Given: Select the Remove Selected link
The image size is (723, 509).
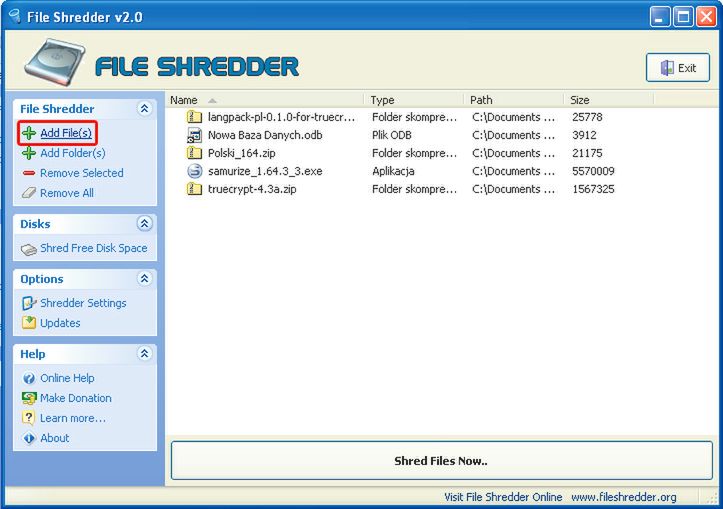Looking at the screenshot, I should pyautogui.click(x=82, y=173).
